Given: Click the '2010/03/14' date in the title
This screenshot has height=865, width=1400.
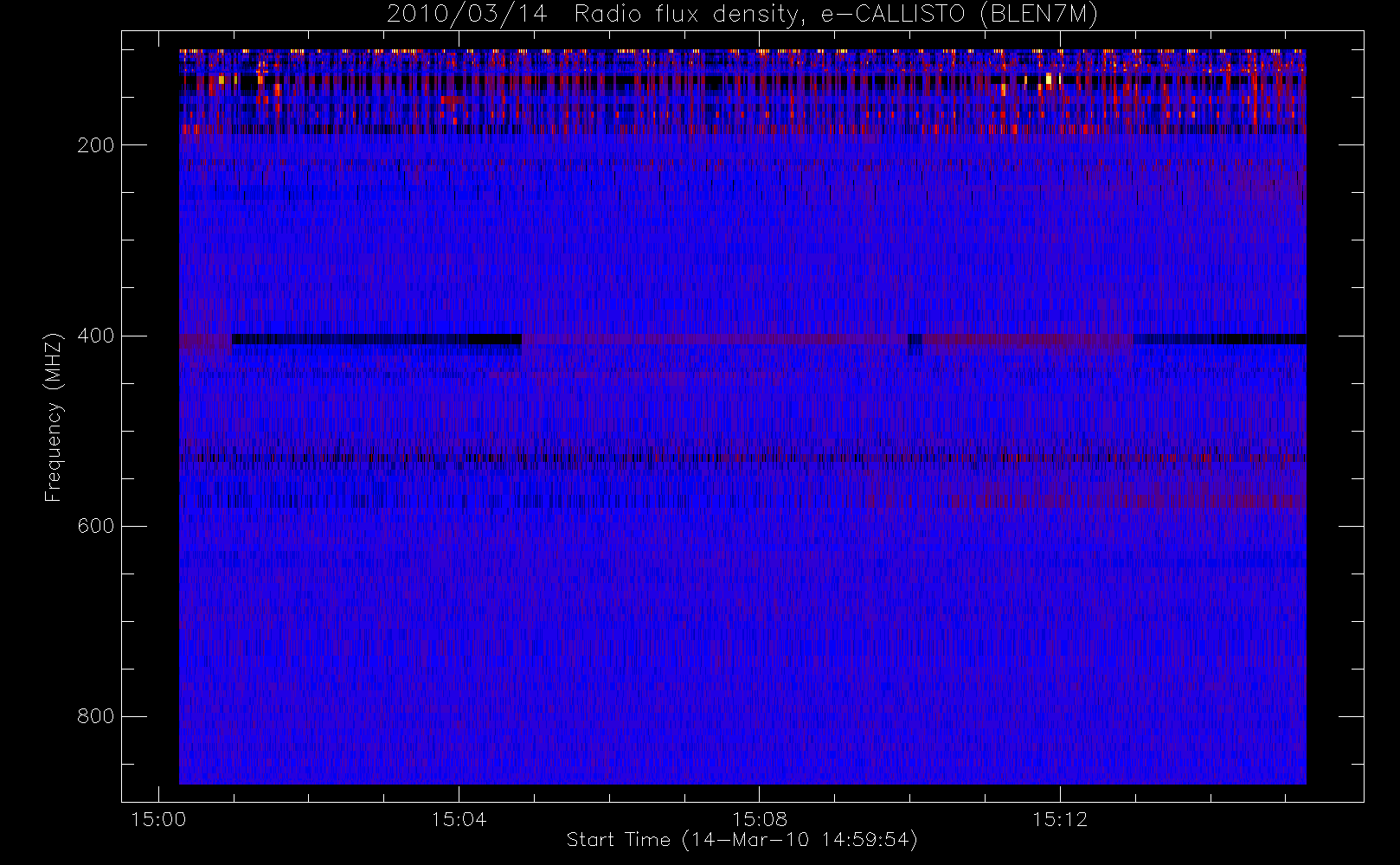Looking at the screenshot, I should [467, 15].
